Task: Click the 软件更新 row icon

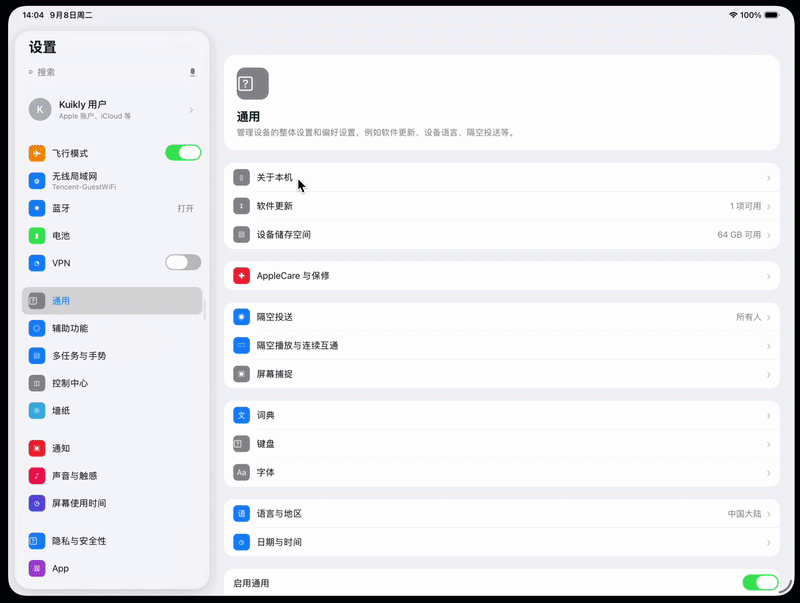Action: [241, 206]
